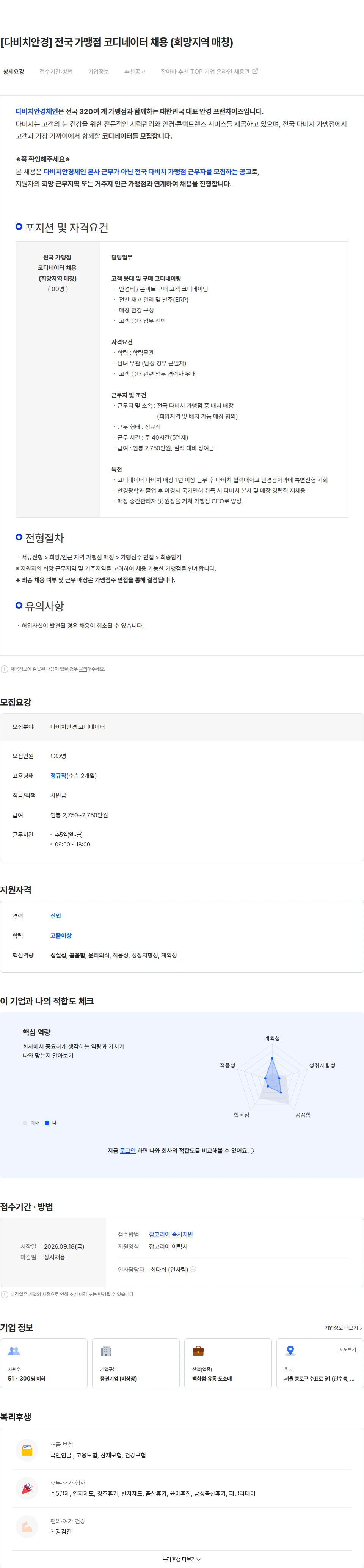Click the 정규직 employment type link
Viewport: 364px width, 1568px height.
(58, 776)
